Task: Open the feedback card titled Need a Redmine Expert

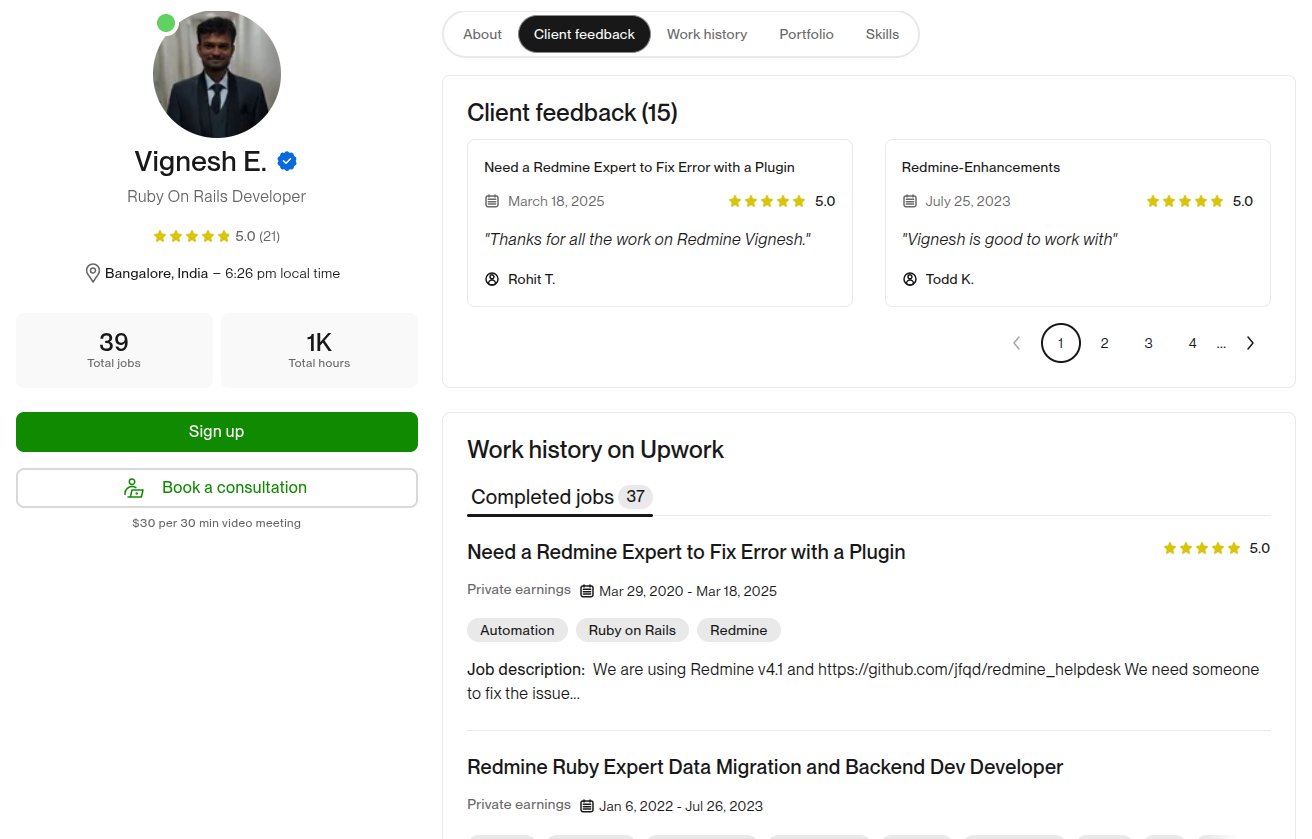Action: click(639, 167)
